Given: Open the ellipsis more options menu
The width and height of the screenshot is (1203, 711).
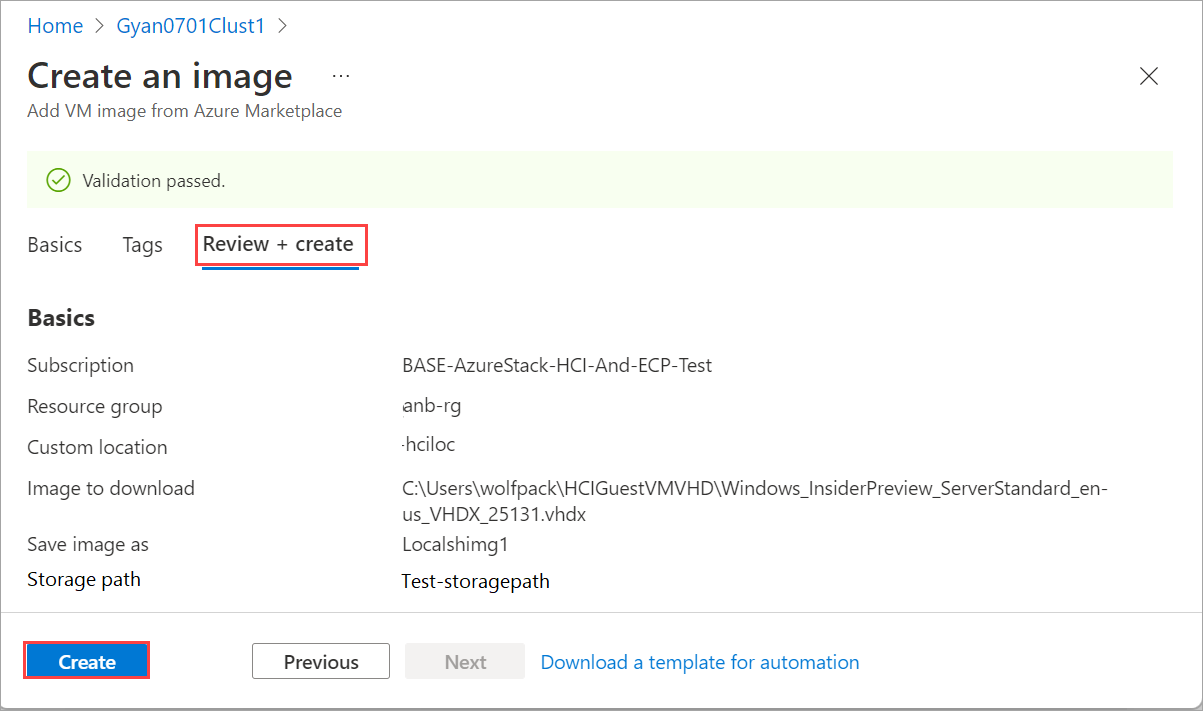Looking at the screenshot, I should coord(341,76).
